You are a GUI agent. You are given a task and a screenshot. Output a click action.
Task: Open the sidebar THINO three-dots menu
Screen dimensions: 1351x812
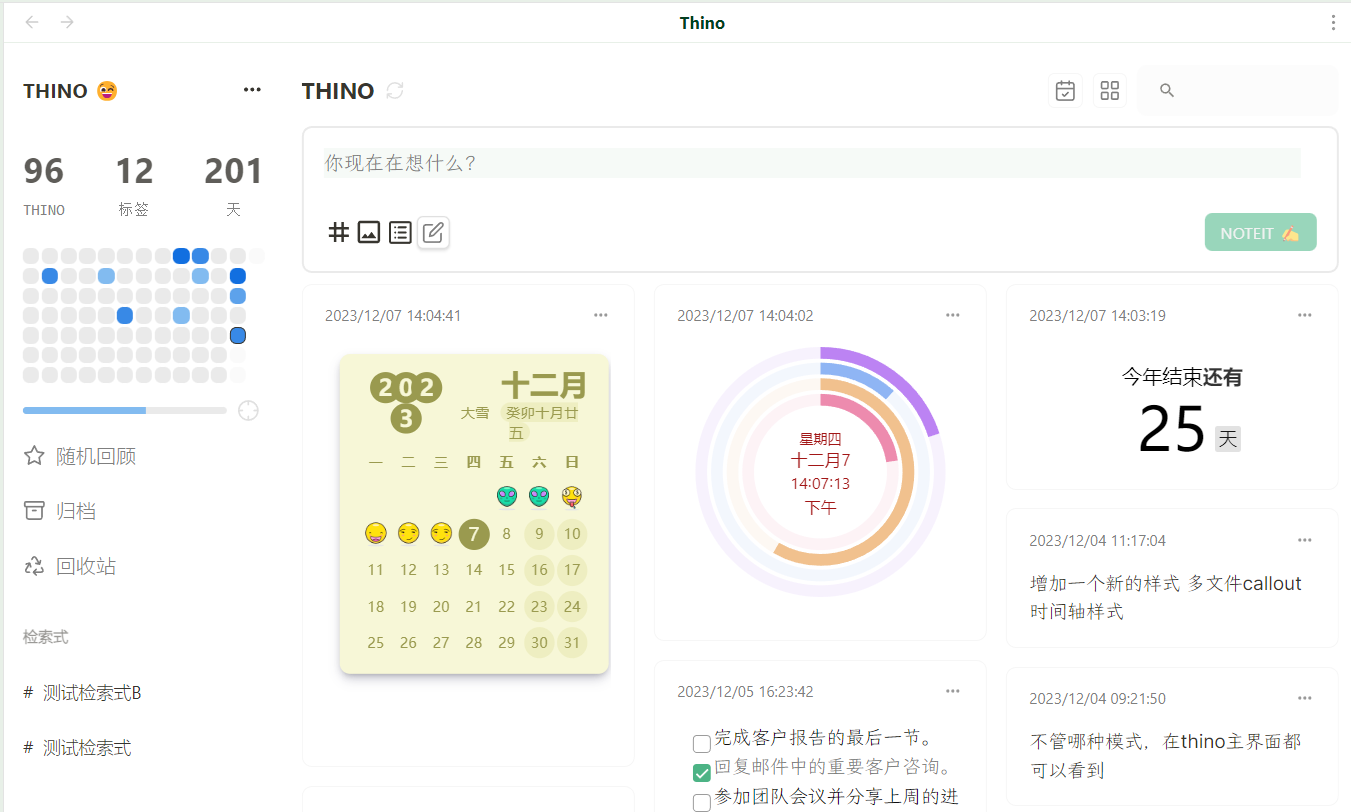pos(252,90)
